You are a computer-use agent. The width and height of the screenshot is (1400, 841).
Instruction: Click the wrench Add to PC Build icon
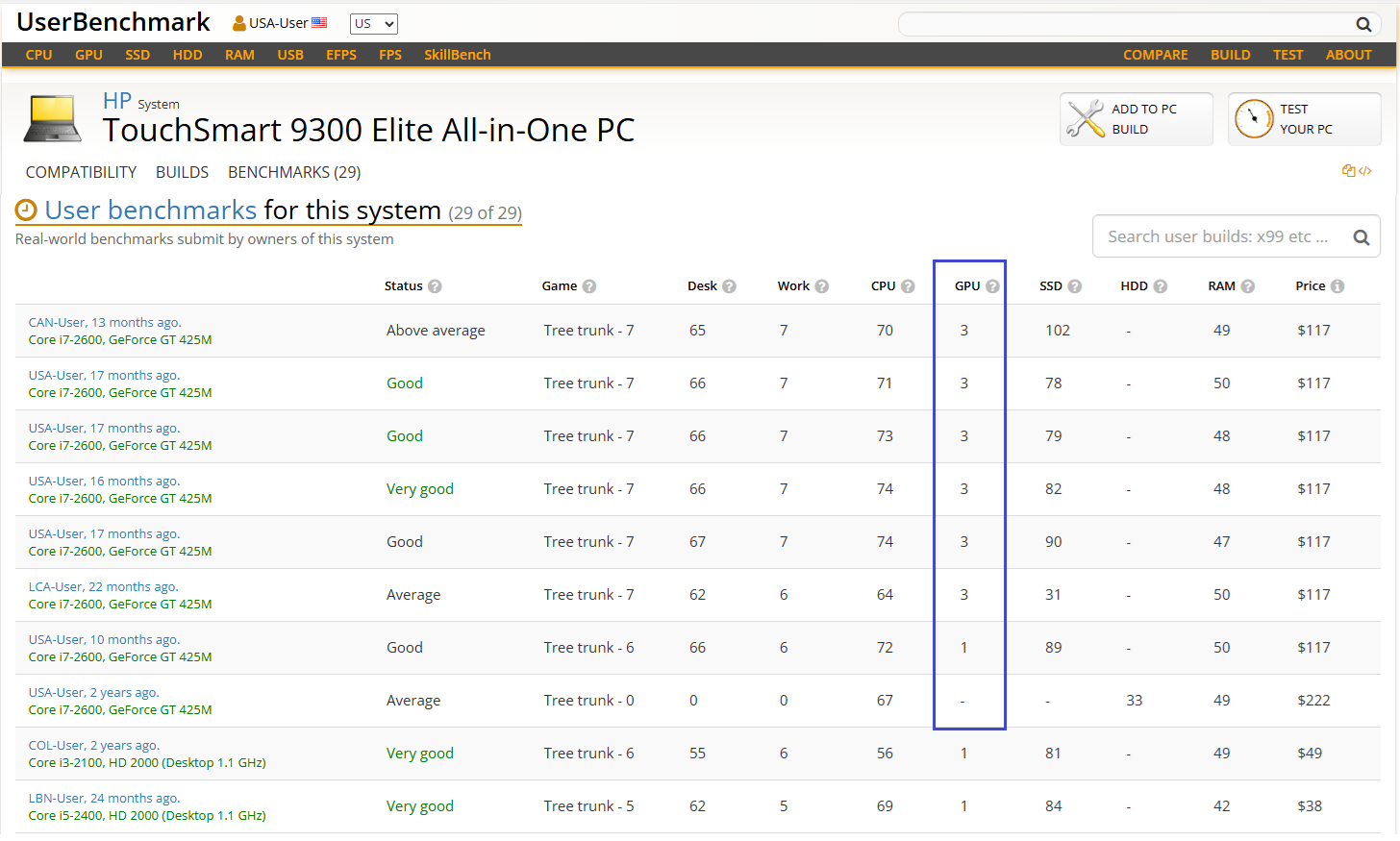tap(1086, 119)
